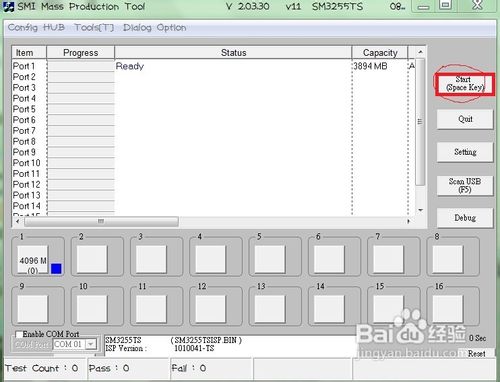Viewport: 500px width, 382px height.
Task: Click the horizontal scroll right arrow
Action: (x=409, y=221)
